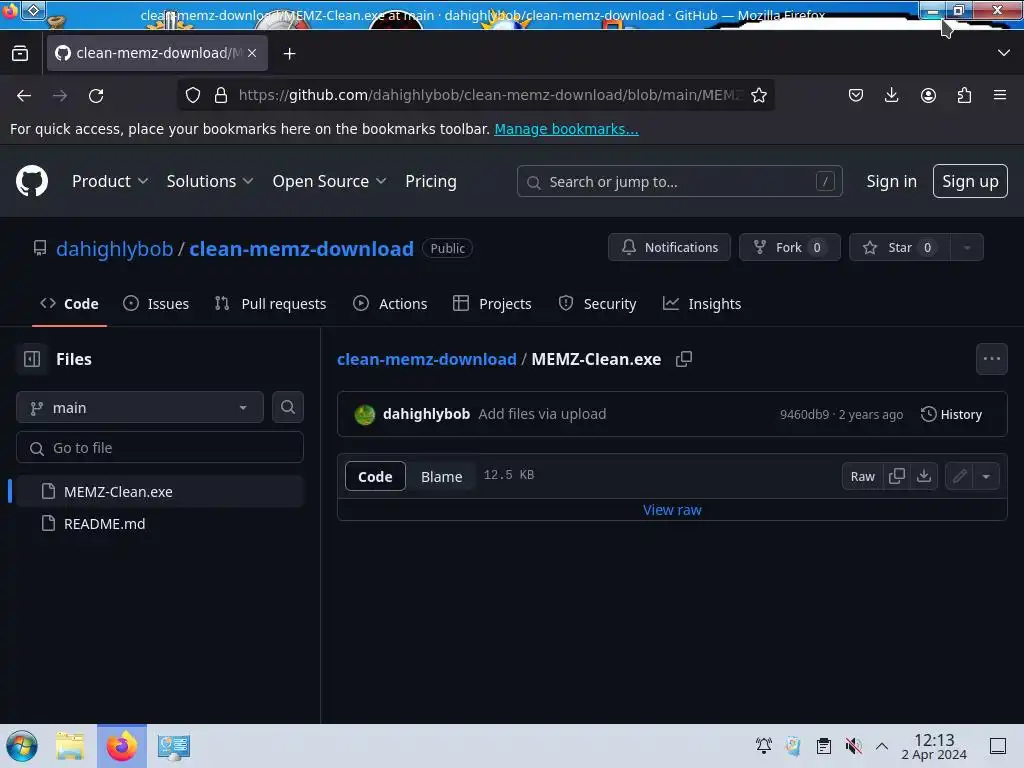Click the site padlock icon
This screenshot has height=768, width=1024.
(221, 95)
